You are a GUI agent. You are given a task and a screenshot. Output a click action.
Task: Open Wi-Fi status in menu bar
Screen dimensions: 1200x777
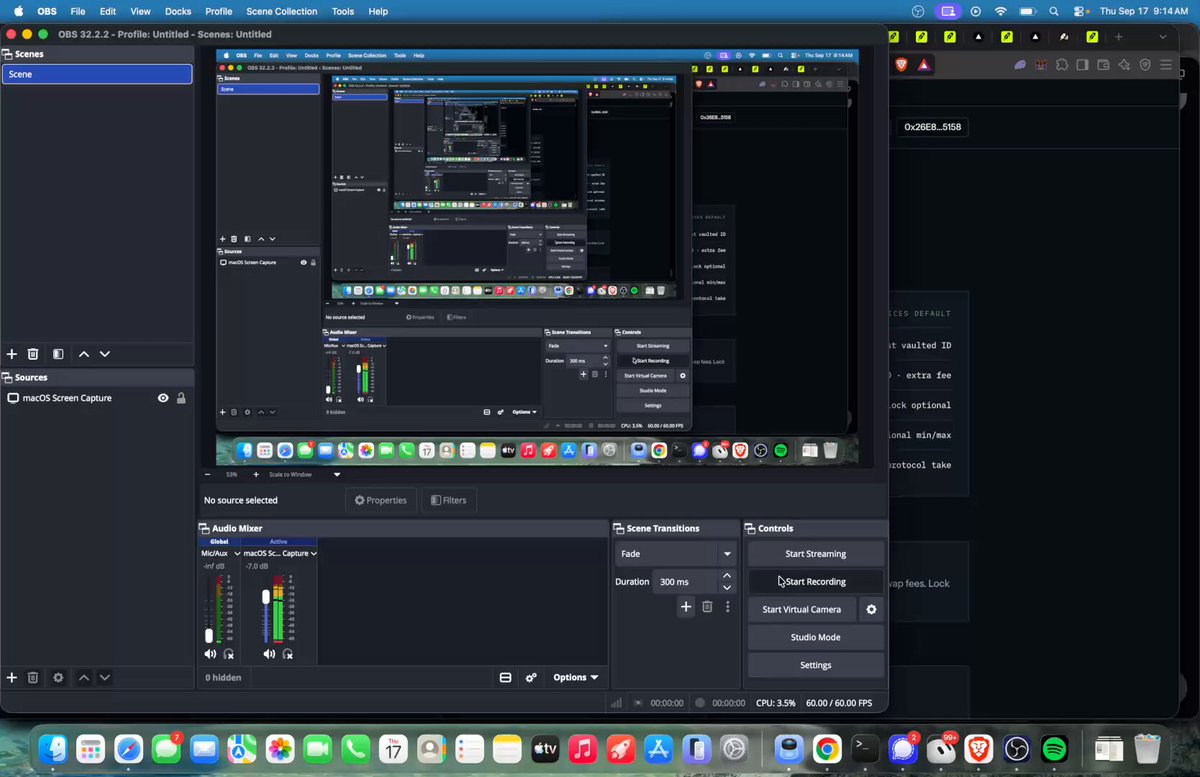pyautogui.click(x=1001, y=11)
